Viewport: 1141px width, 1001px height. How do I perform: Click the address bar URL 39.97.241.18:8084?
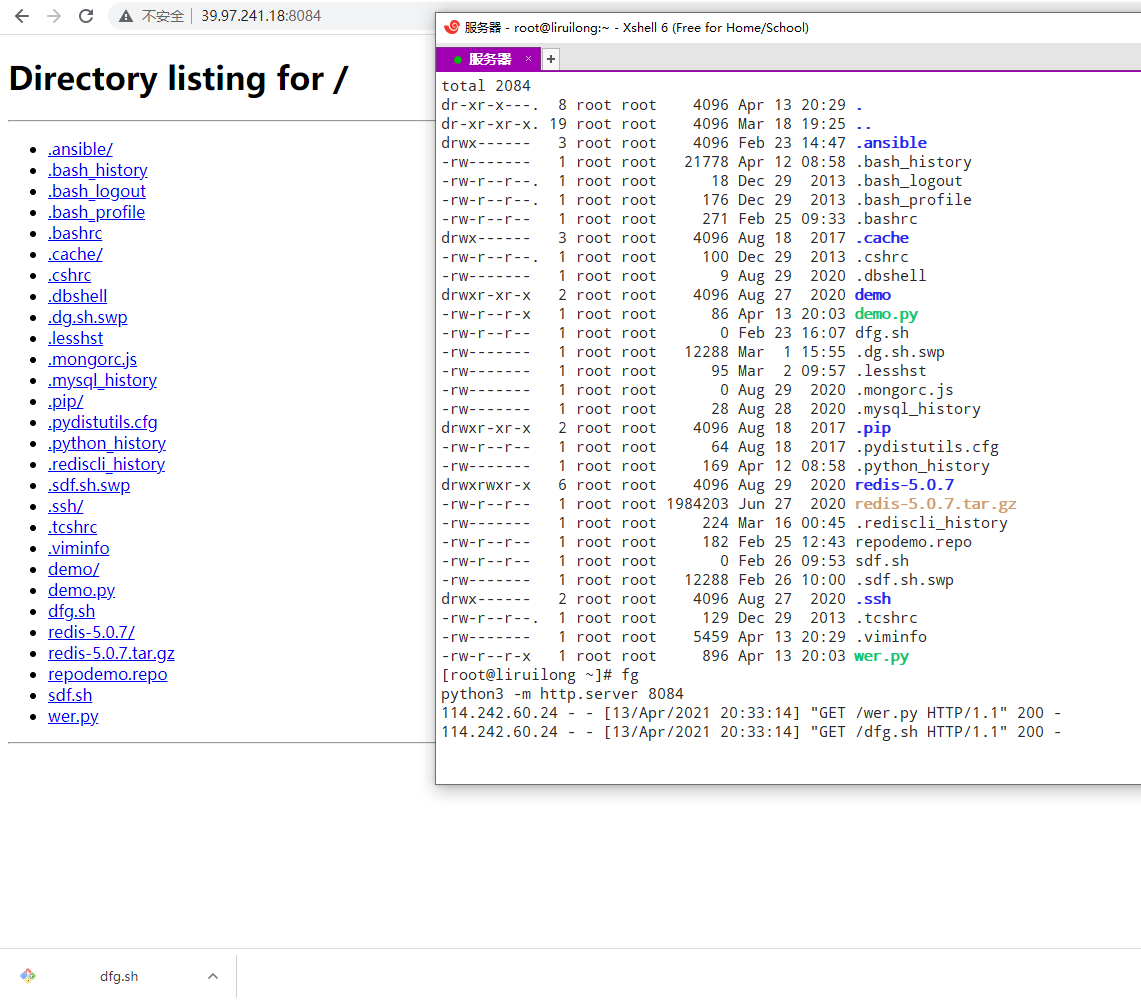261,16
